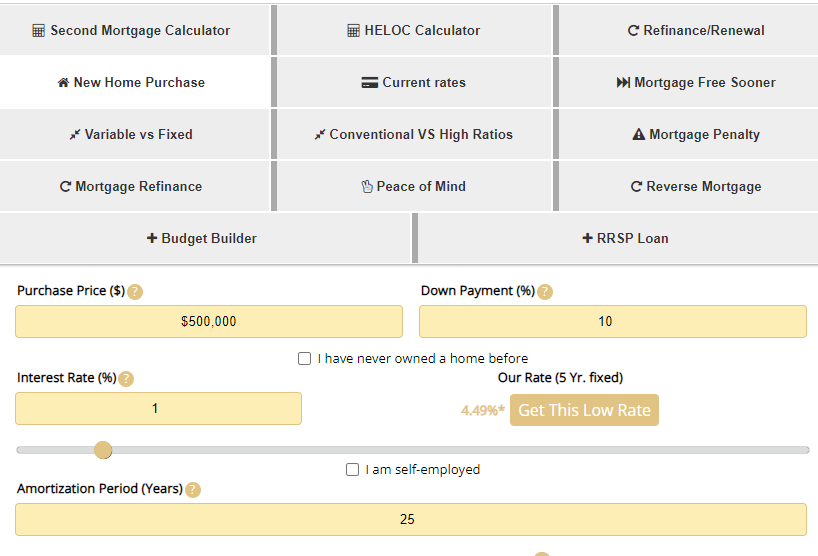Viewport: 818px width, 556px height.
Task: Click the interest rate slider handle
Action: tap(103, 450)
